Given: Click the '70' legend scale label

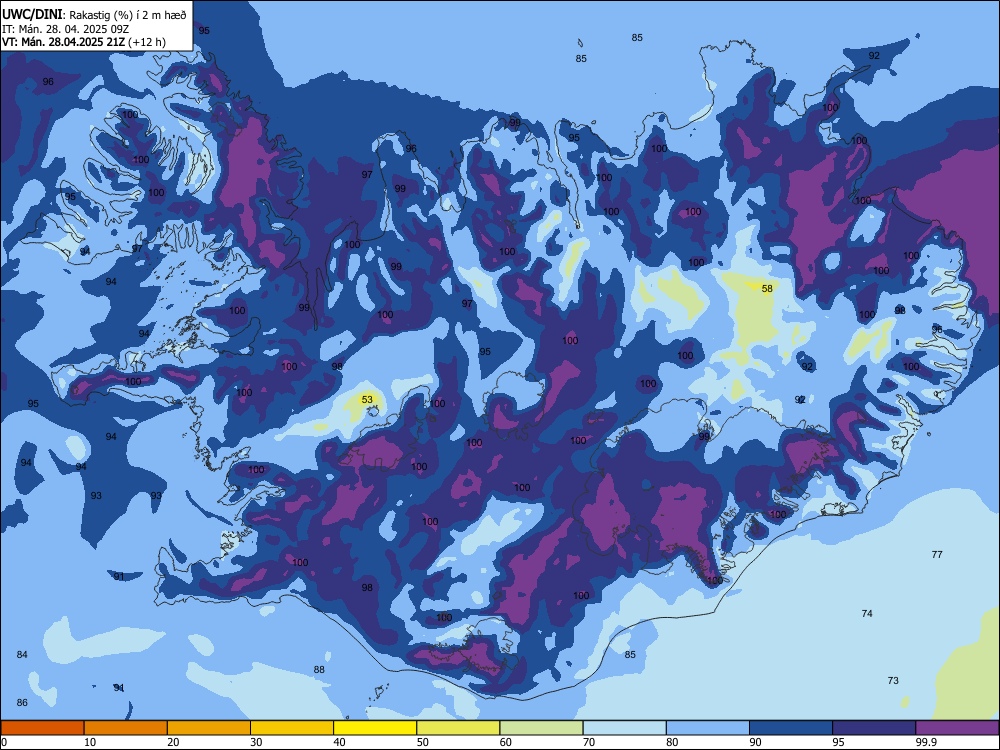Looking at the screenshot, I should click(589, 742).
